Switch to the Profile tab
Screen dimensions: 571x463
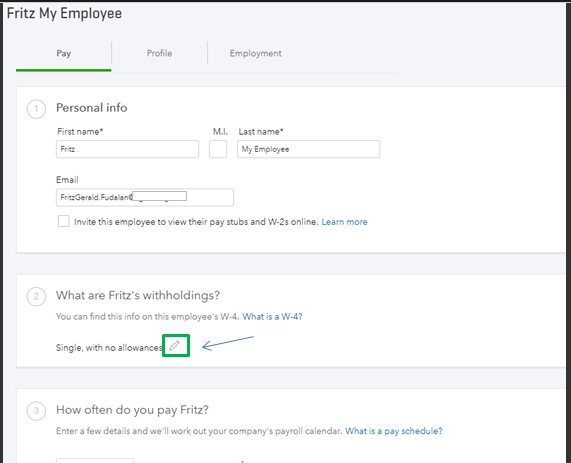pyautogui.click(x=160, y=53)
